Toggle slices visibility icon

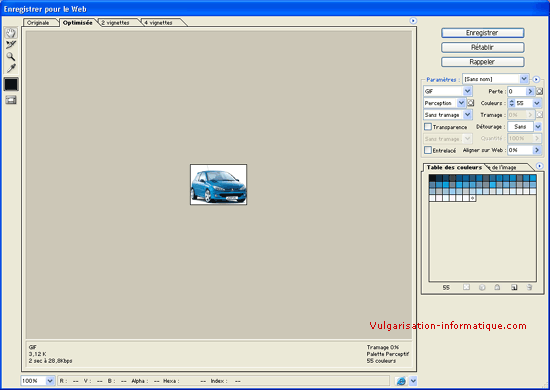(x=11, y=100)
